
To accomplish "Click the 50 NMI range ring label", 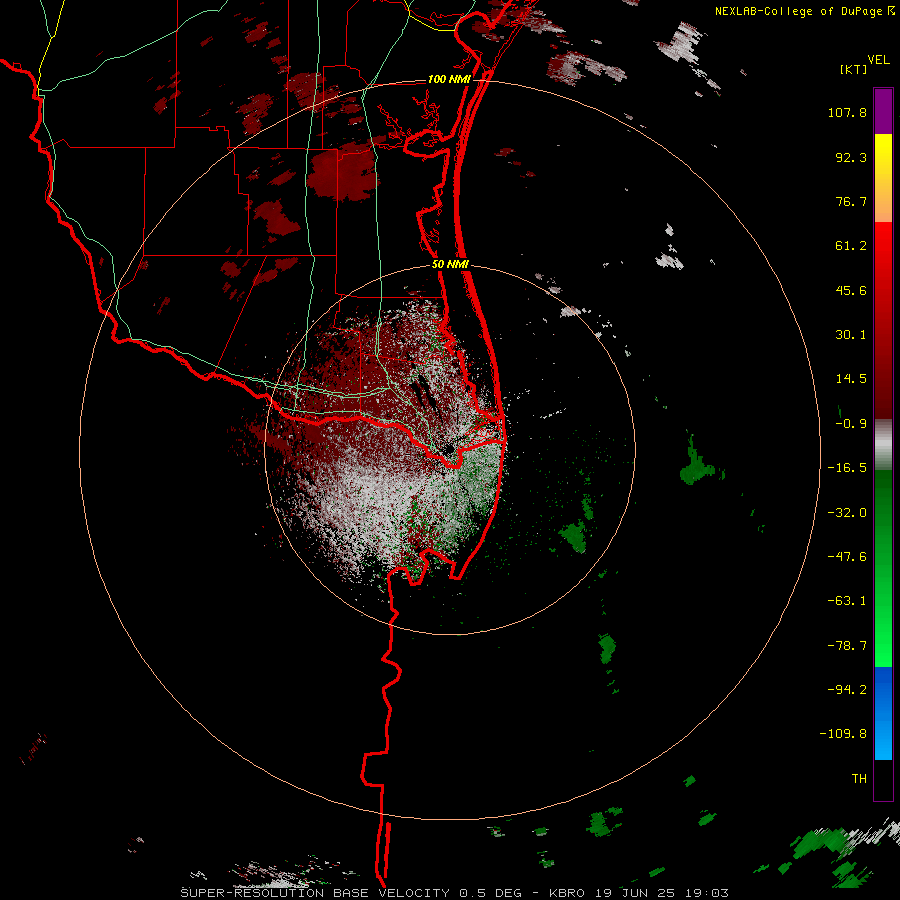I will click(x=450, y=265).
